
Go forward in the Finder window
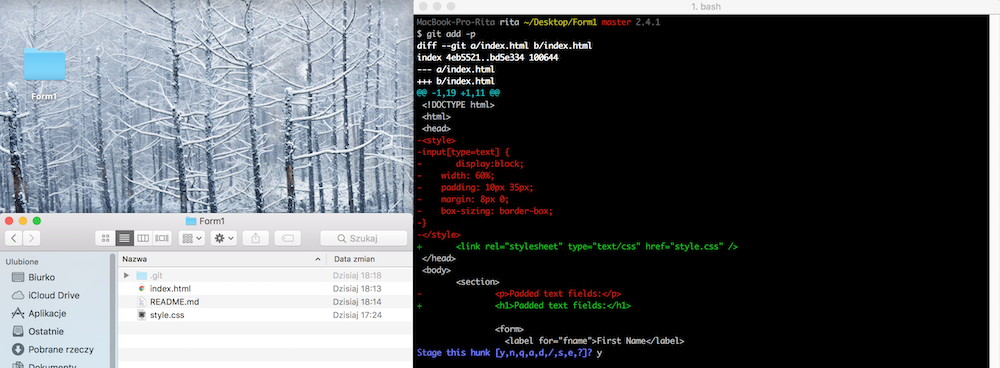(x=31, y=238)
